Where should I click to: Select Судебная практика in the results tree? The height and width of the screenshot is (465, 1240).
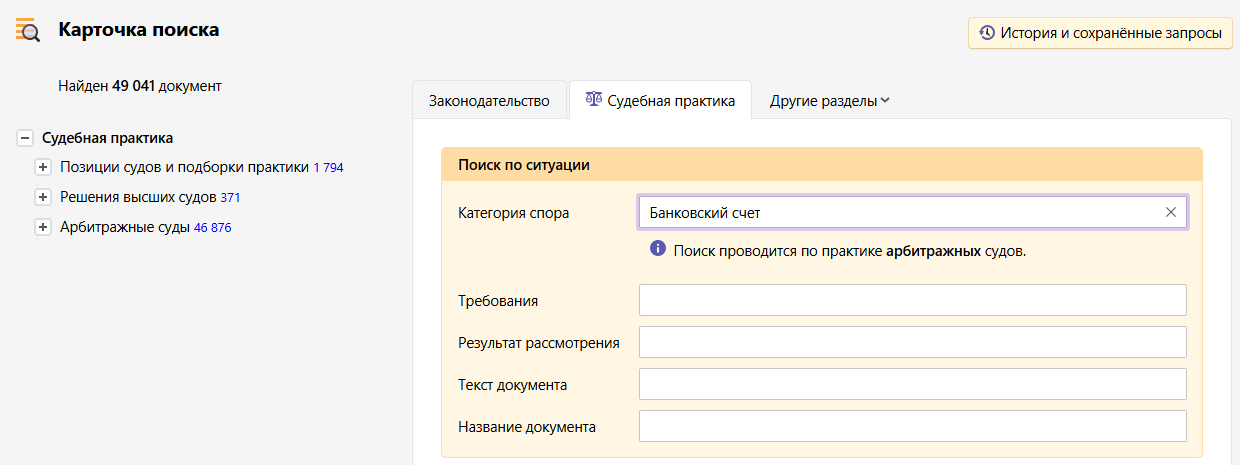(x=107, y=138)
